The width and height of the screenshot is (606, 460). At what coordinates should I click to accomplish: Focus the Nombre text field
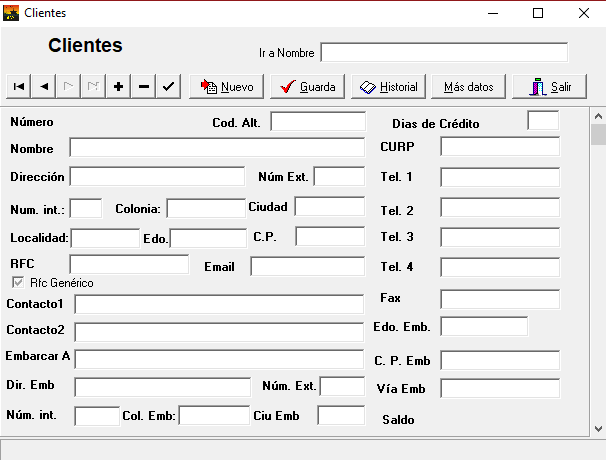(x=217, y=148)
